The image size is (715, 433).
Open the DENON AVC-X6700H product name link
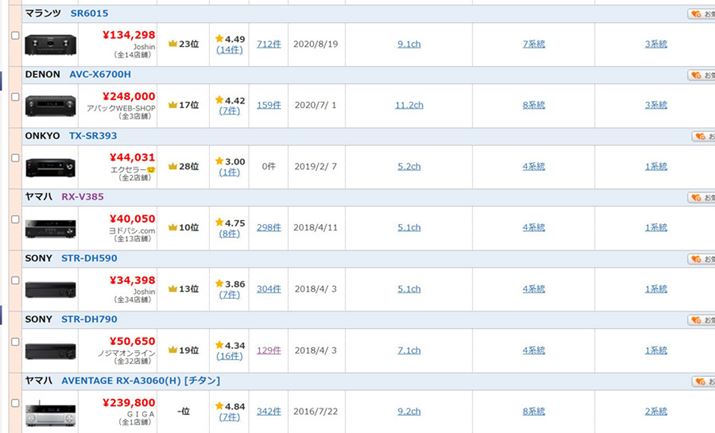pyautogui.click(x=99, y=75)
